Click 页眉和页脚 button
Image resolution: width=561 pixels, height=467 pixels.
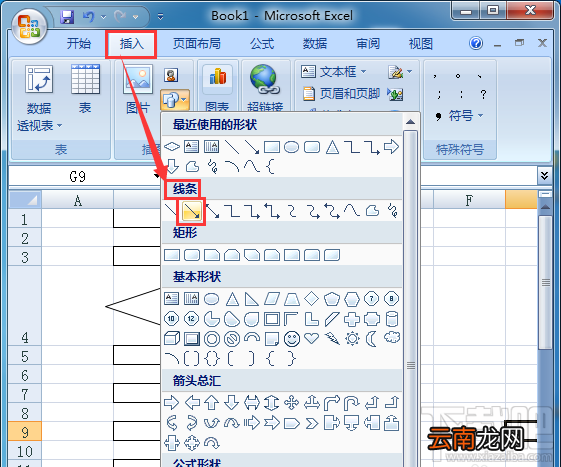pyautogui.click(x=341, y=94)
